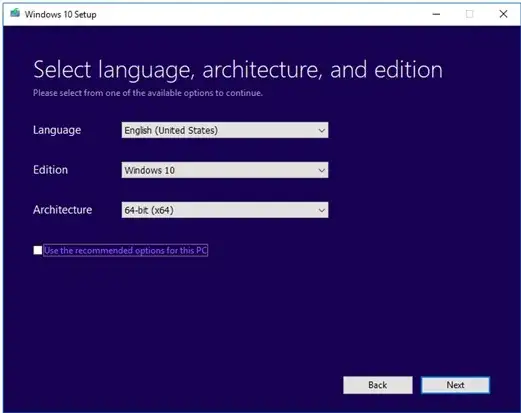
Task: Select the English (United States) language field
Action: 225,130
